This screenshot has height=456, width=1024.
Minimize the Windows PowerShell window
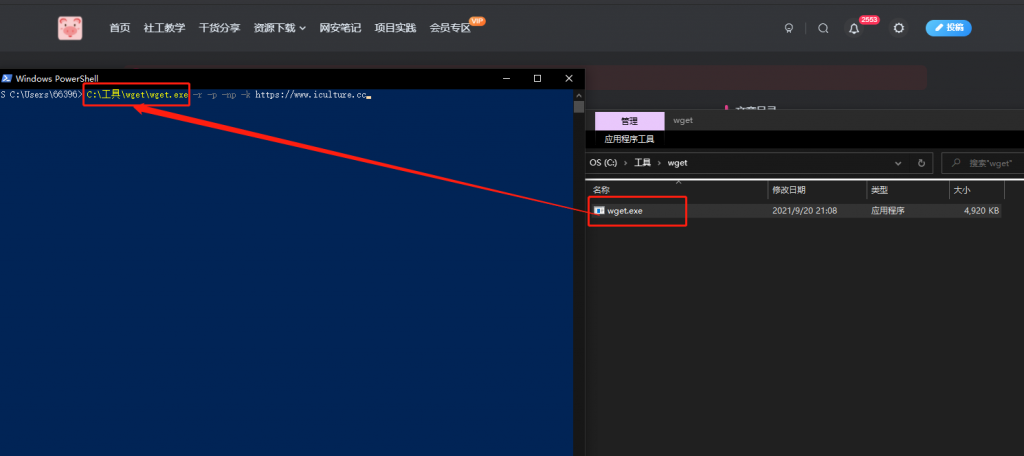[507, 78]
